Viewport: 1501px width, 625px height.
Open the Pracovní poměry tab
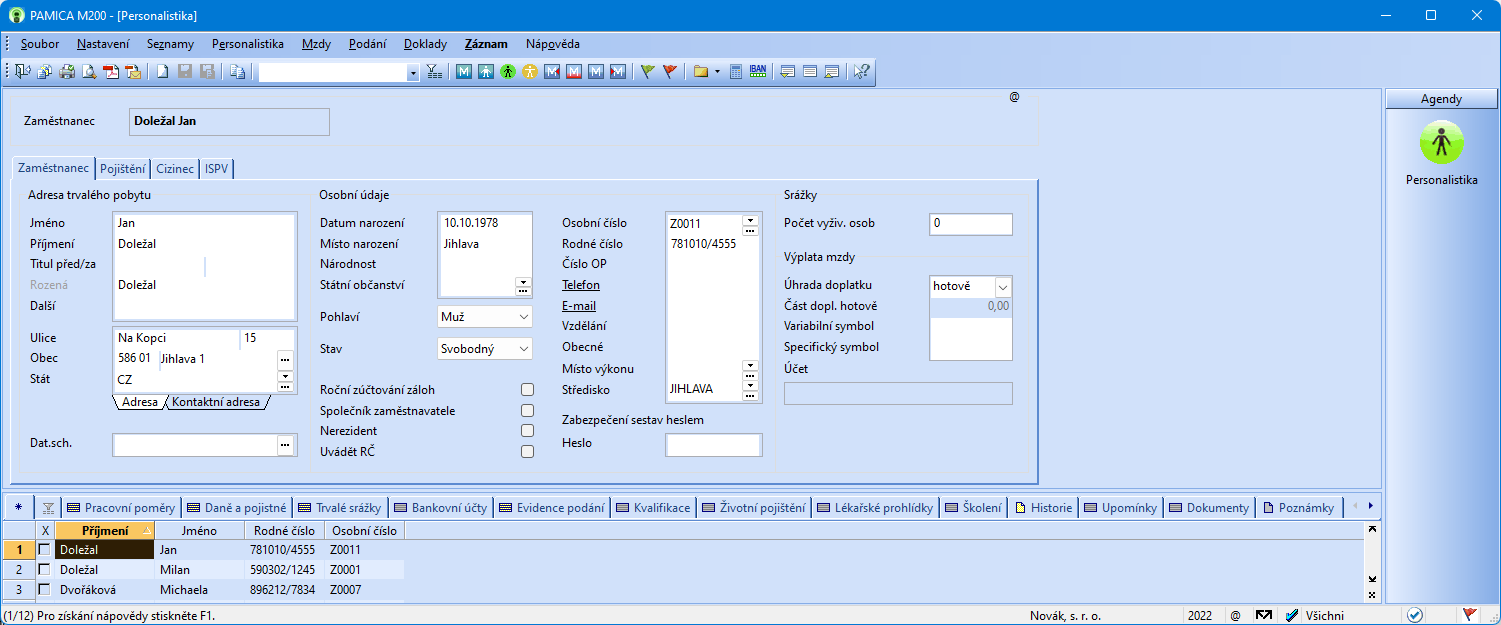[x=121, y=508]
